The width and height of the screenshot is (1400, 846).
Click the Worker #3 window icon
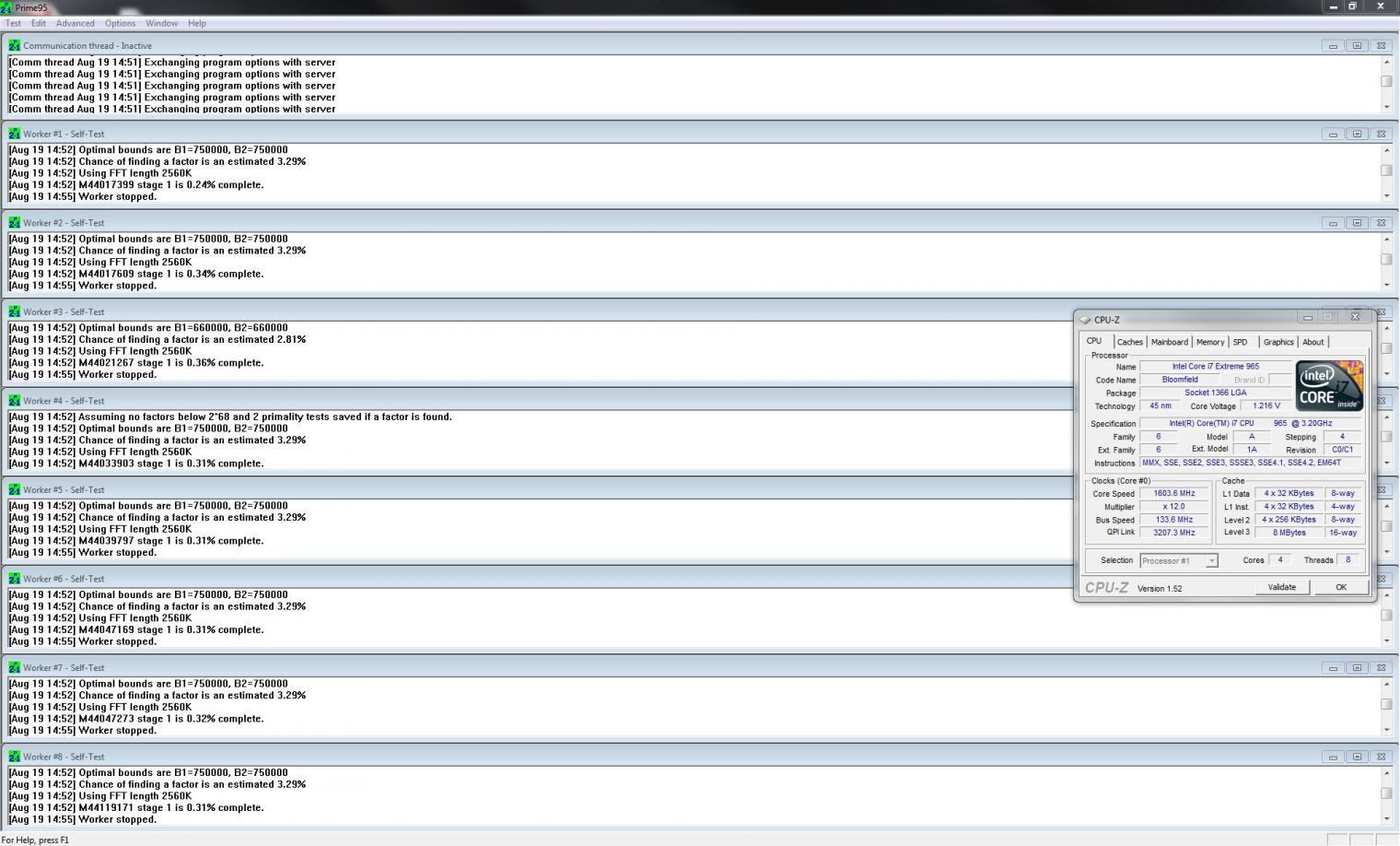click(14, 311)
